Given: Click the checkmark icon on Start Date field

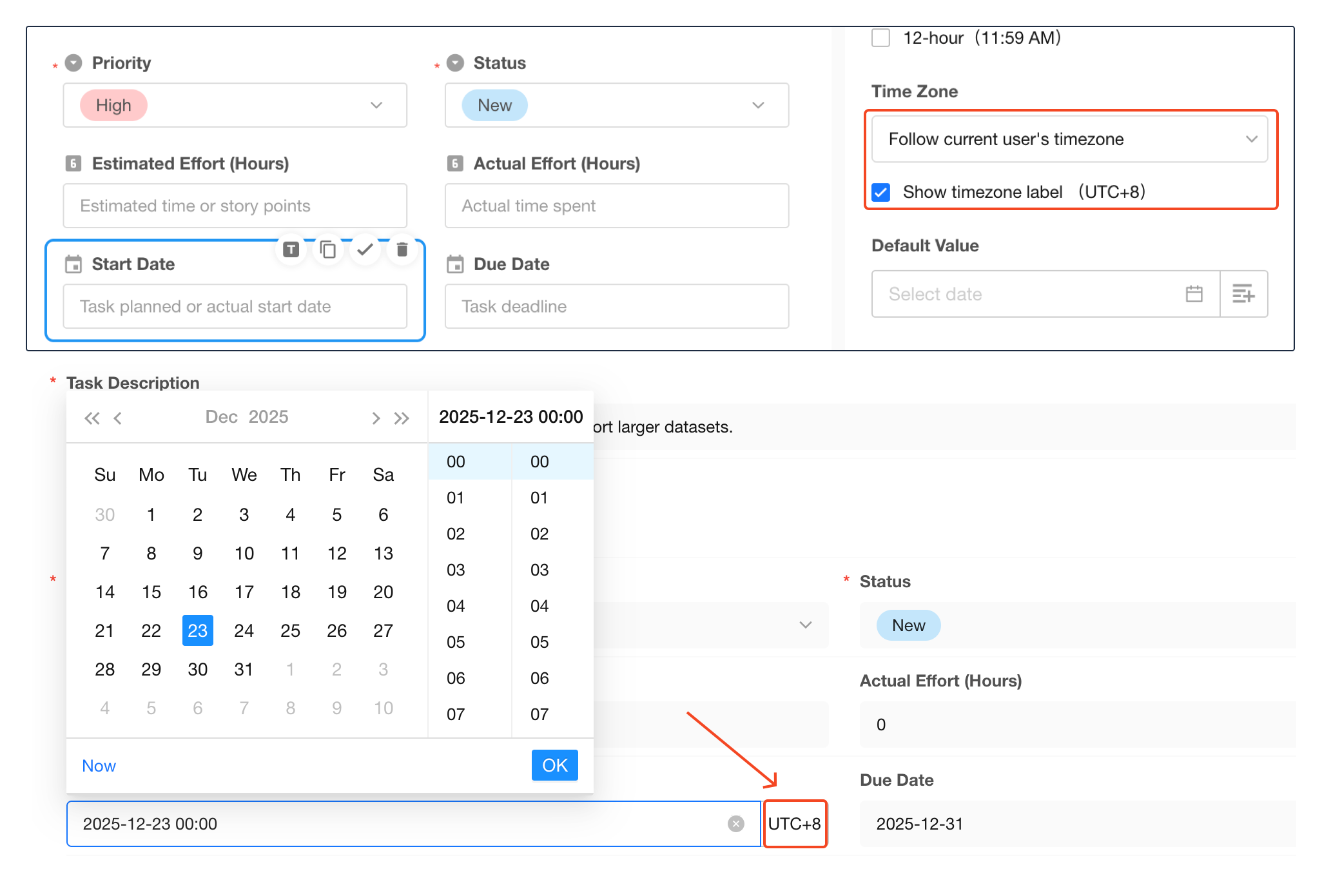Looking at the screenshot, I should point(365,249).
